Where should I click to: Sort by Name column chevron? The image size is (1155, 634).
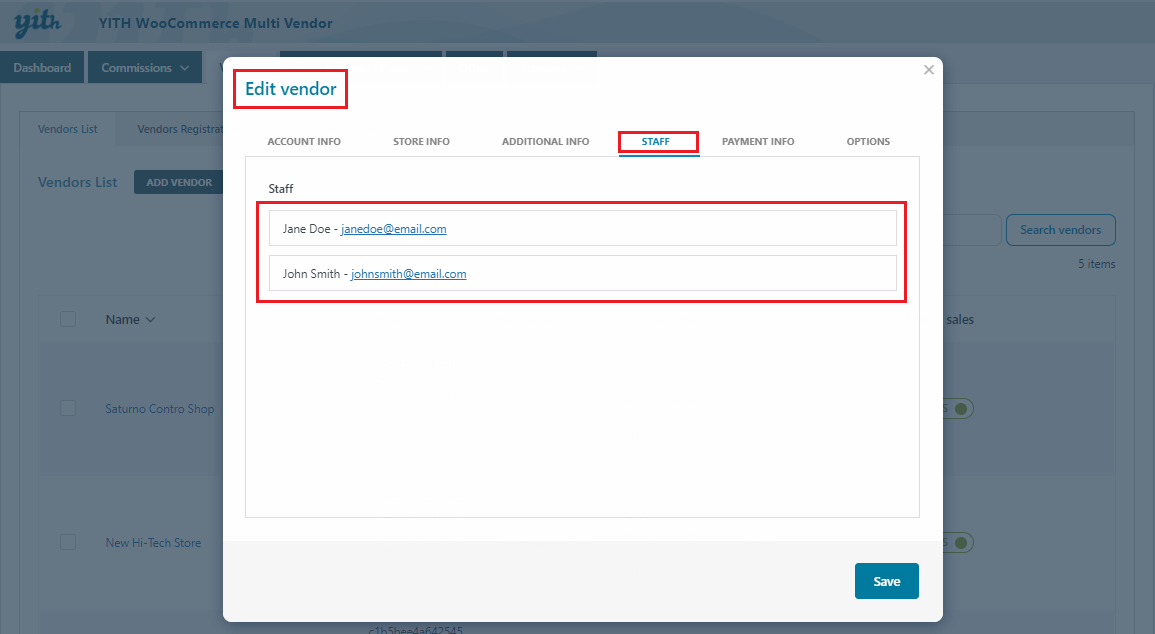(x=151, y=320)
